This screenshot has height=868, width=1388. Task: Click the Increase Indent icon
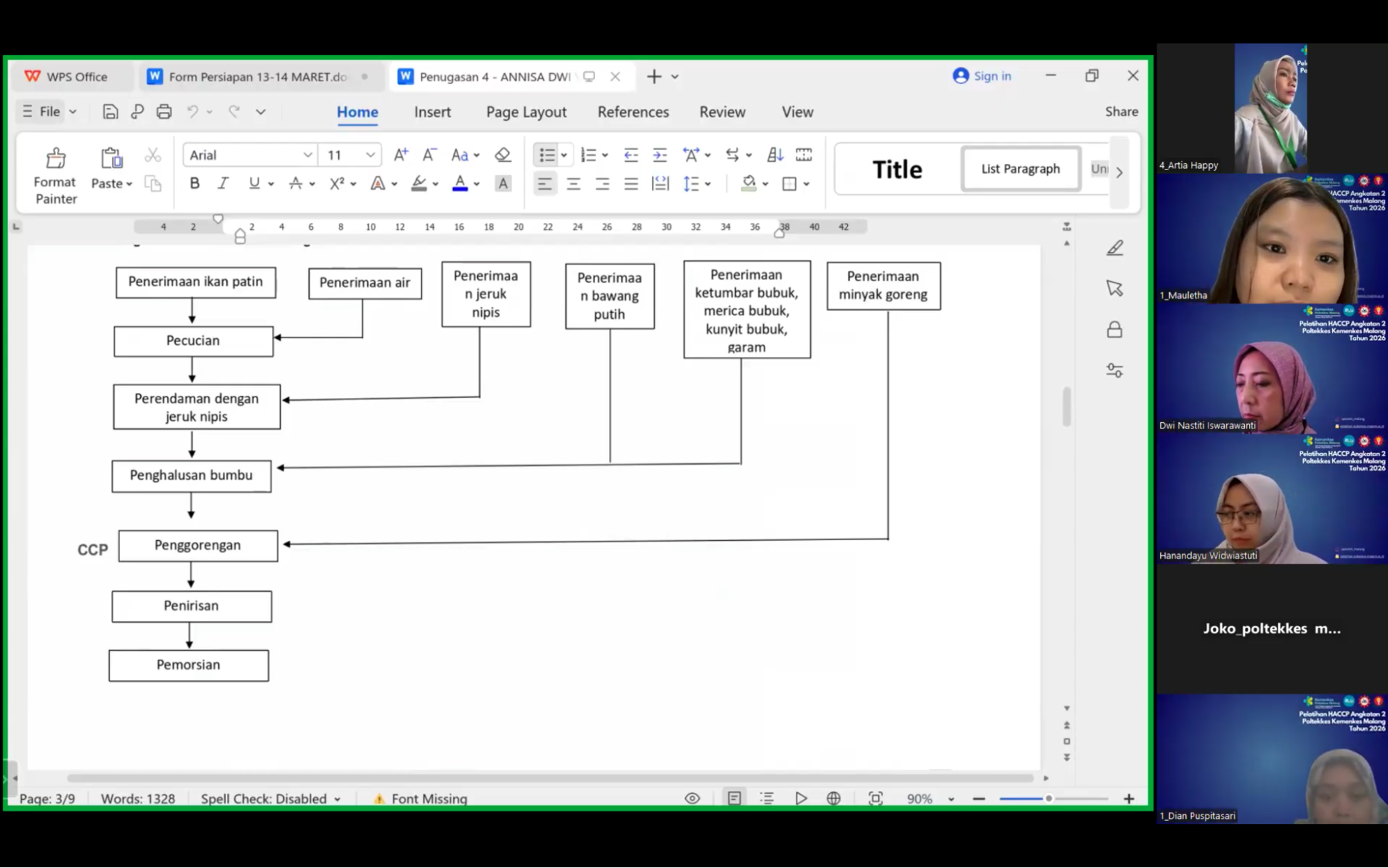pyautogui.click(x=660, y=155)
